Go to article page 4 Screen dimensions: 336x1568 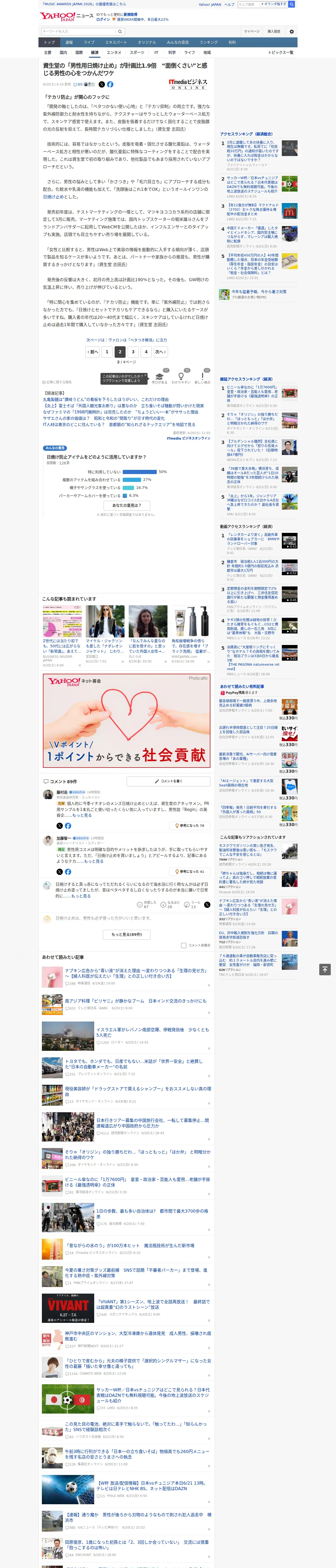click(146, 352)
